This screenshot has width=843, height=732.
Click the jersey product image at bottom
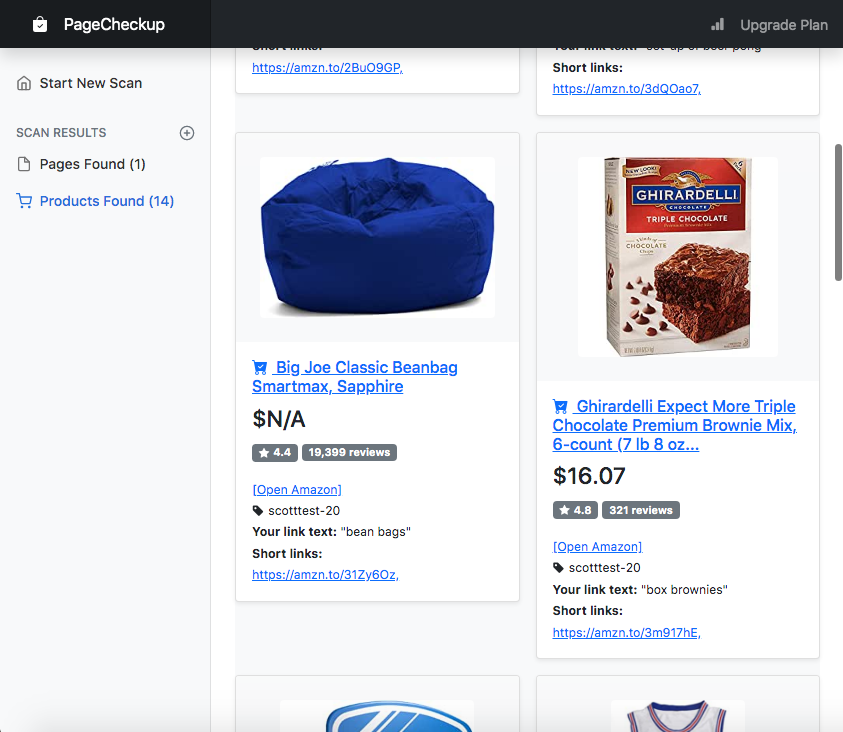[x=677, y=716]
